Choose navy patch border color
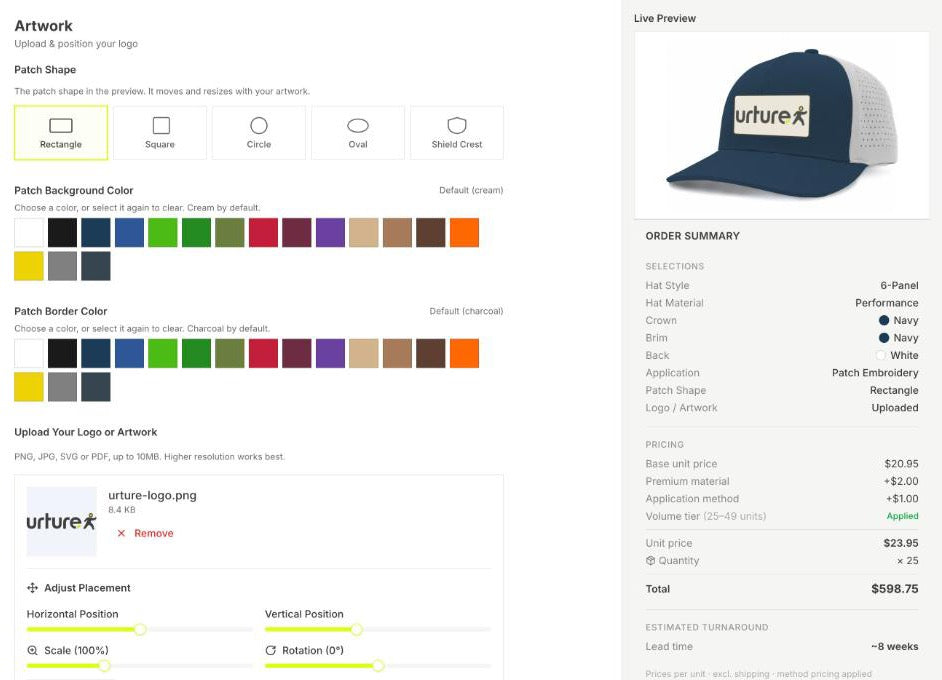 coord(96,353)
